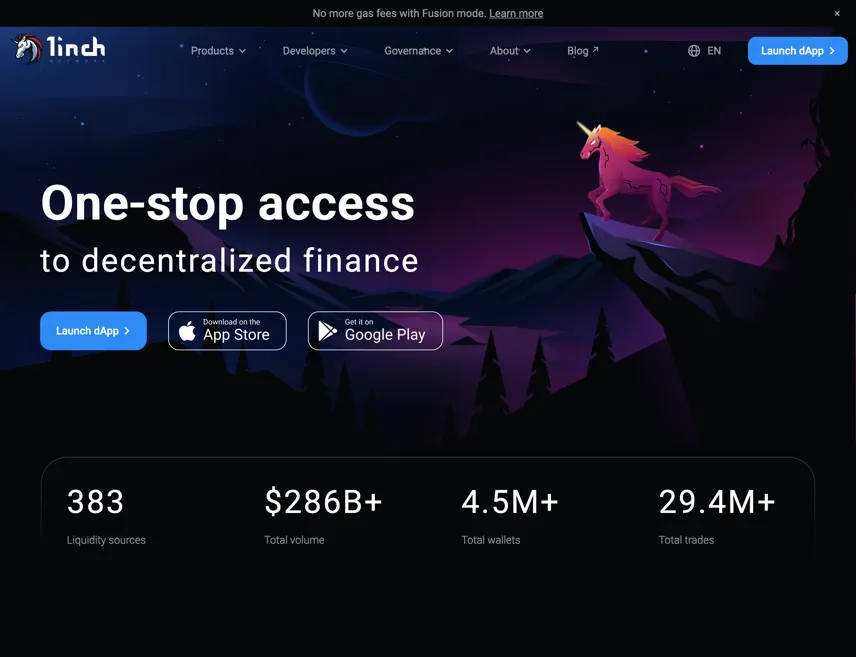The height and width of the screenshot is (657, 856).
Task: Click arrow icon in header Launch dApp
Action: 832,51
